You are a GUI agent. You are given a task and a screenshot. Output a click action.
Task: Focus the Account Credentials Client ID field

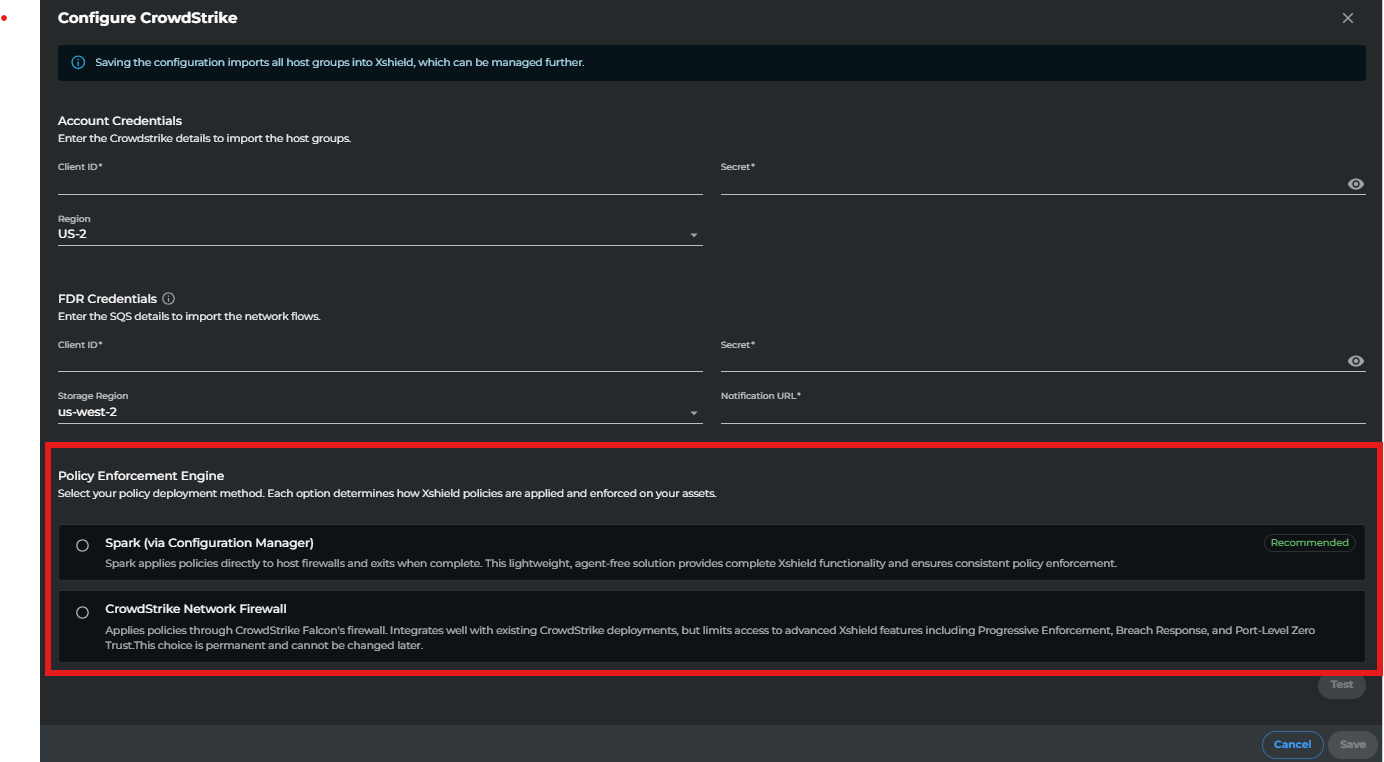click(x=380, y=183)
